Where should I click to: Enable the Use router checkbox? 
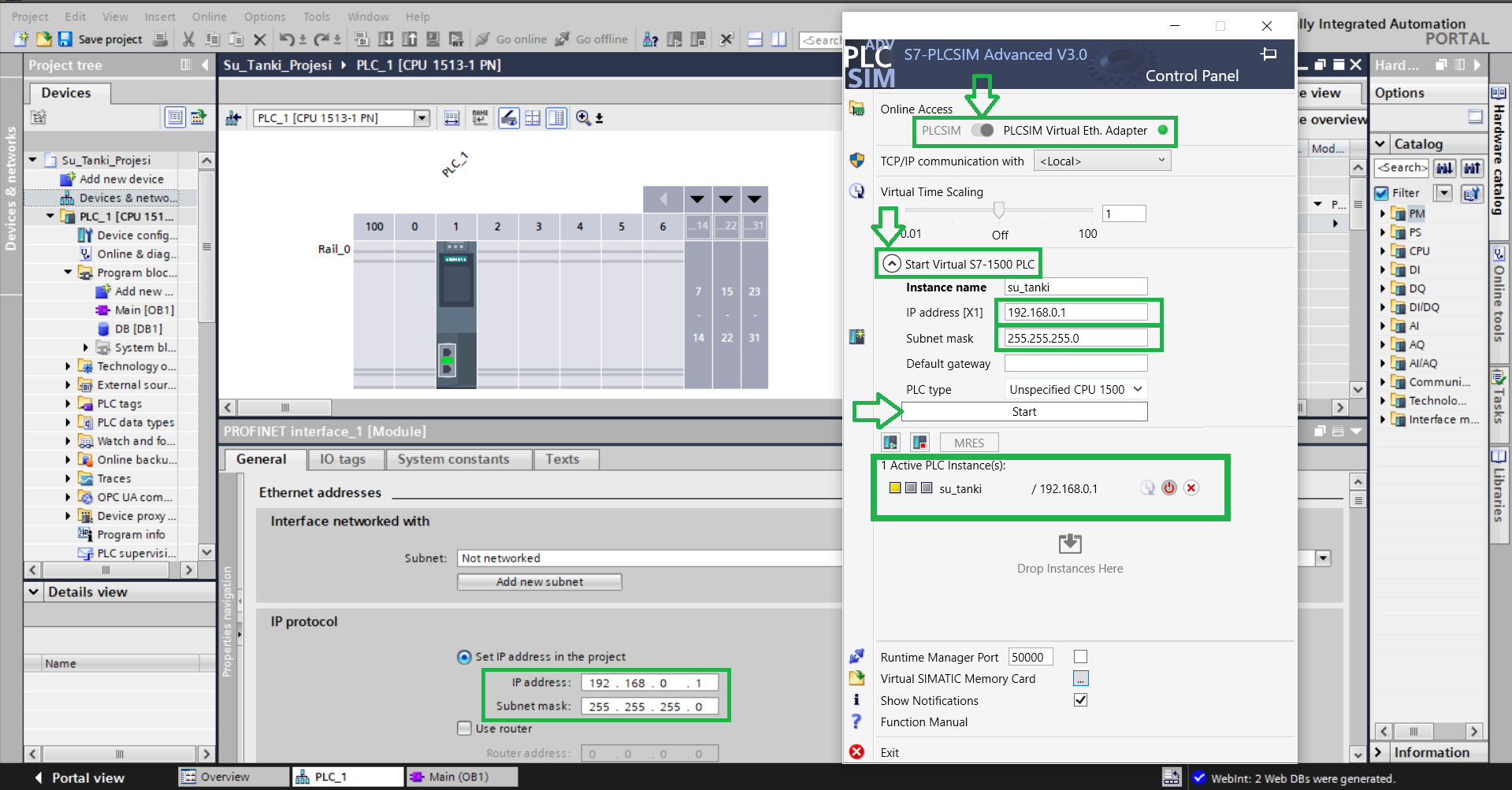click(465, 729)
